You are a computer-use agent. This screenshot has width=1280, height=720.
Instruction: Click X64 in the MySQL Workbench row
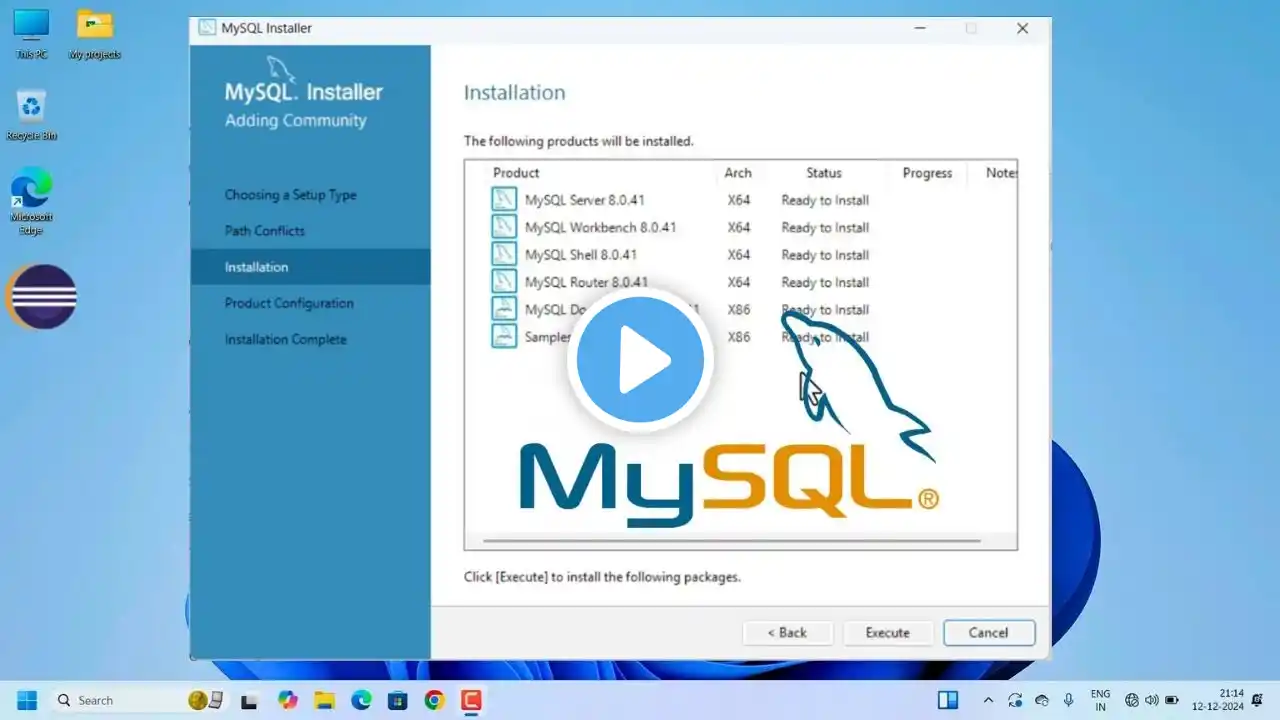pos(739,227)
